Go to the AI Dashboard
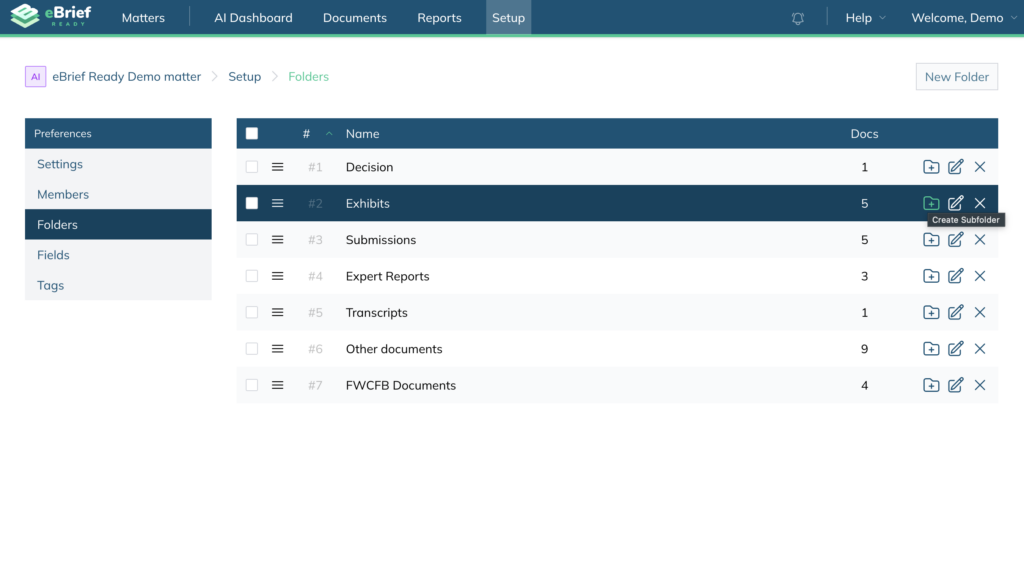 [253, 18]
